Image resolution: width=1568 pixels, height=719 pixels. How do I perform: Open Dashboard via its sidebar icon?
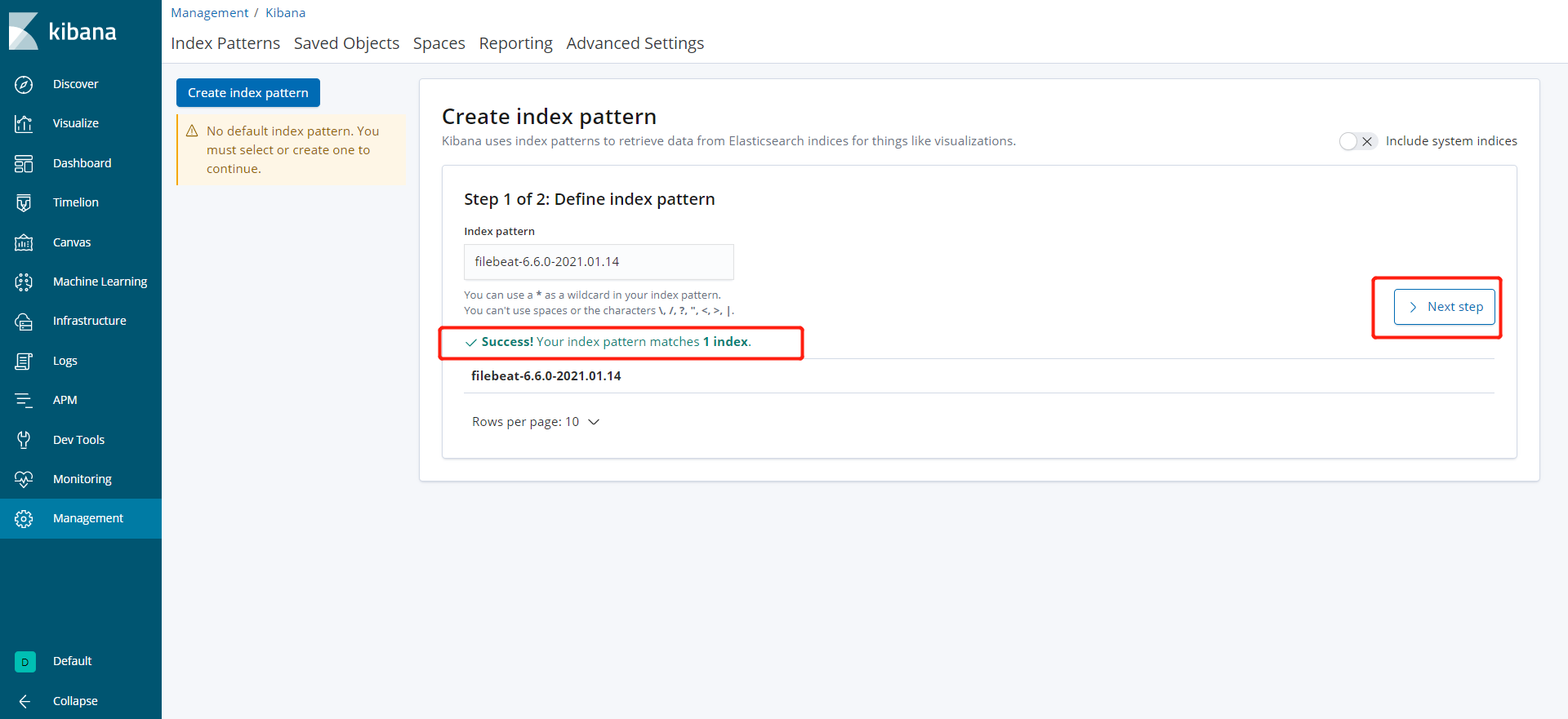tap(24, 163)
